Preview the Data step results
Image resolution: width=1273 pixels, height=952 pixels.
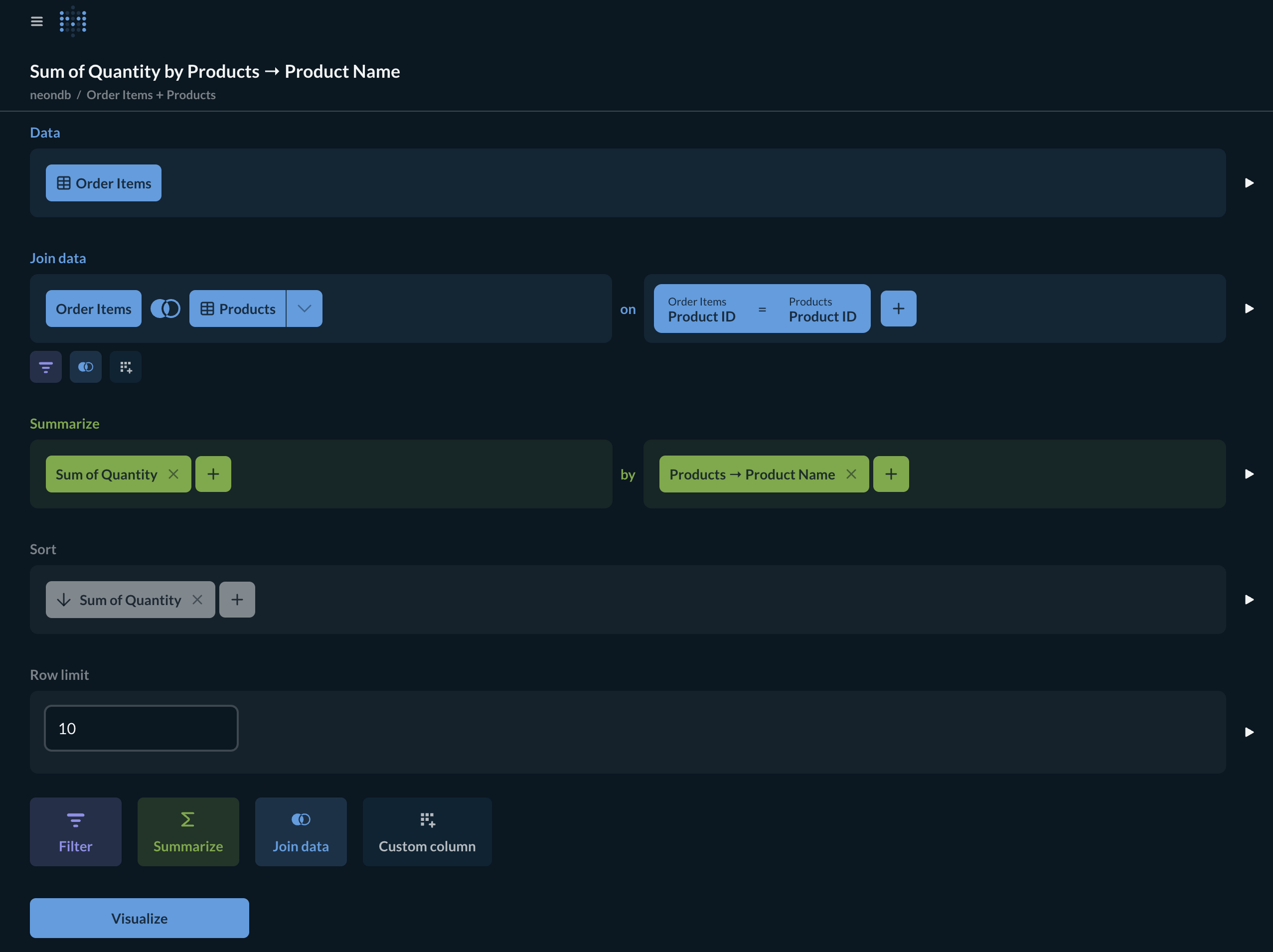(1250, 183)
